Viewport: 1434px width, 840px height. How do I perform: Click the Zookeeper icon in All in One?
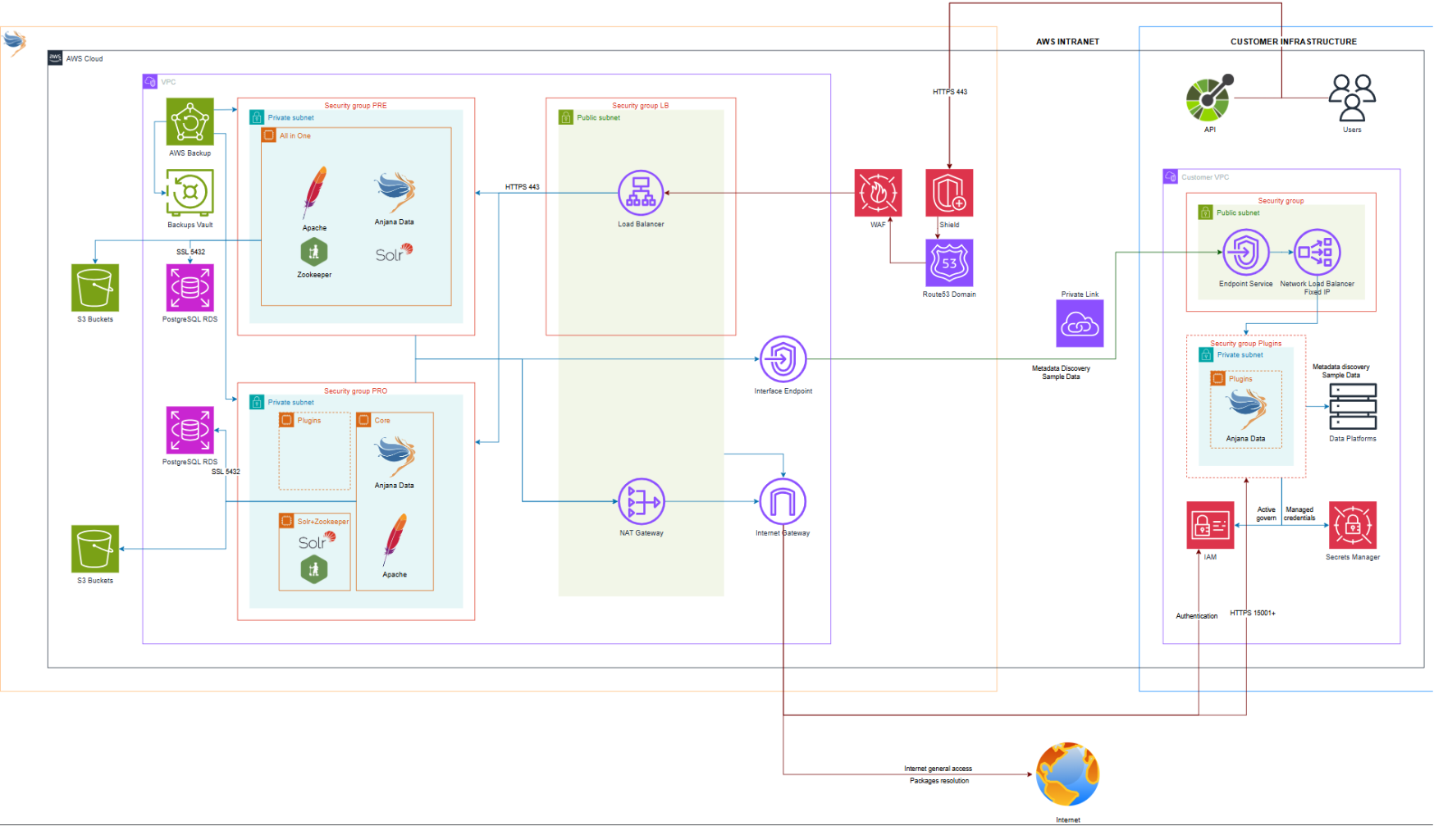coord(314,253)
